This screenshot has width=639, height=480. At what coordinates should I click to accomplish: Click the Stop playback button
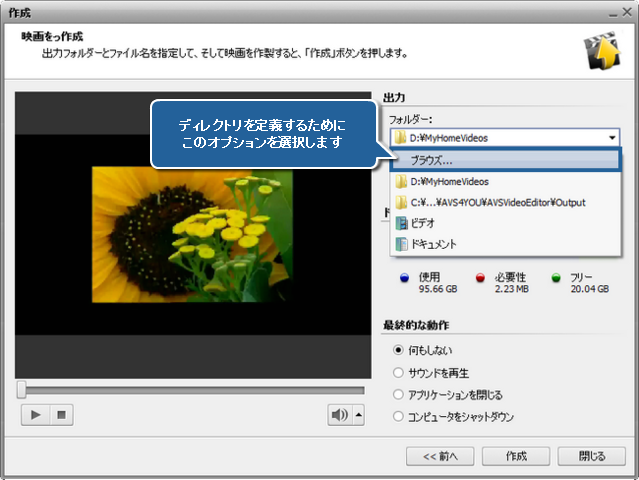coord(60,415)
